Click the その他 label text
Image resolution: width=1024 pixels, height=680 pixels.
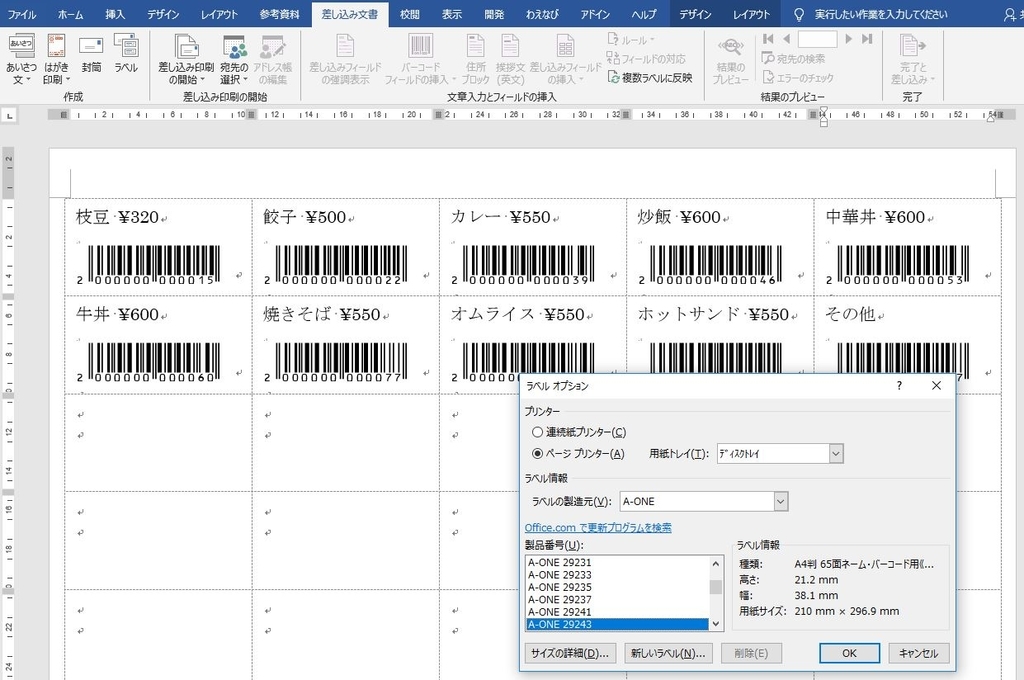pos(850,314)
